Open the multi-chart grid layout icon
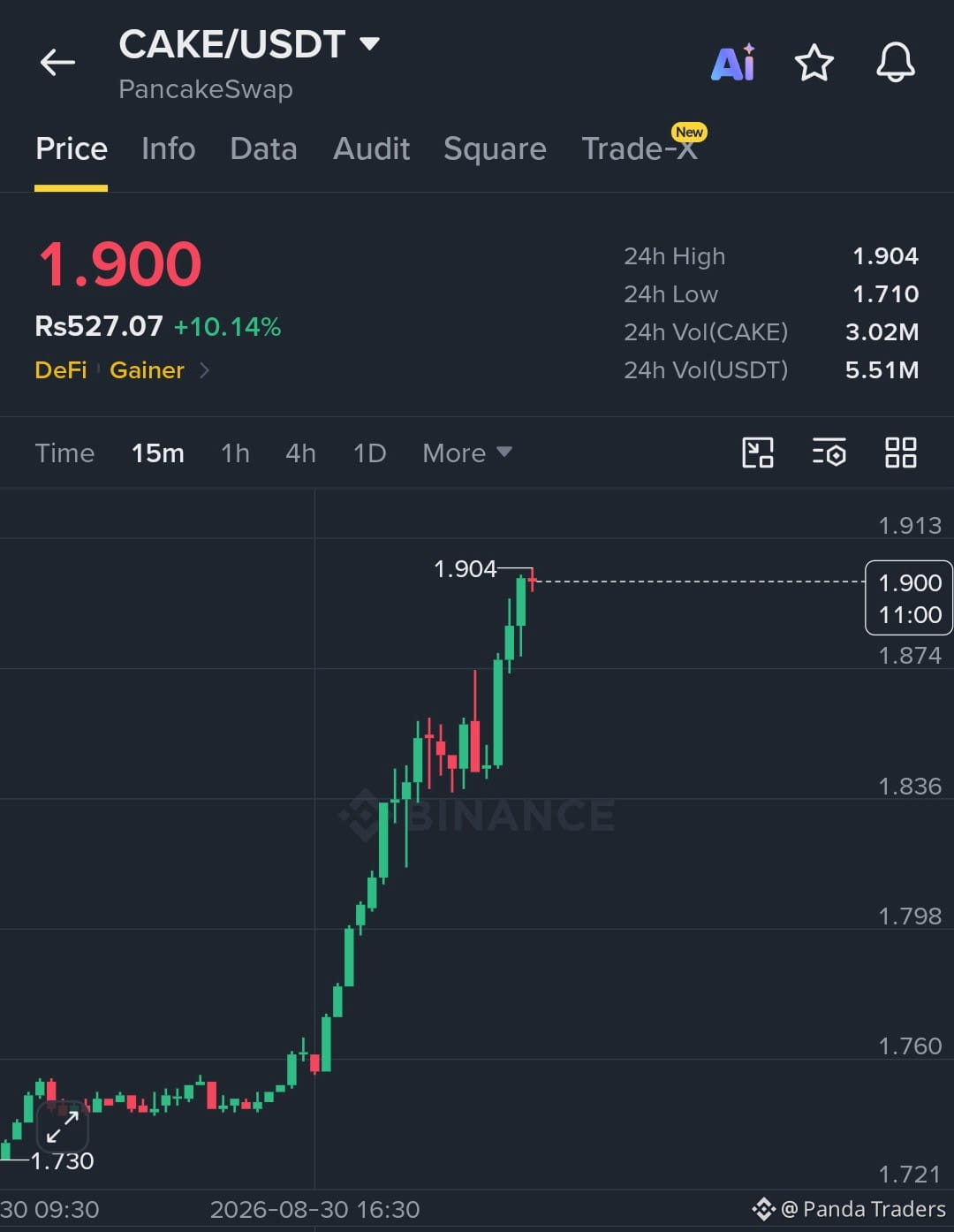The image size is (954, 1232). (x=901, y=452)
